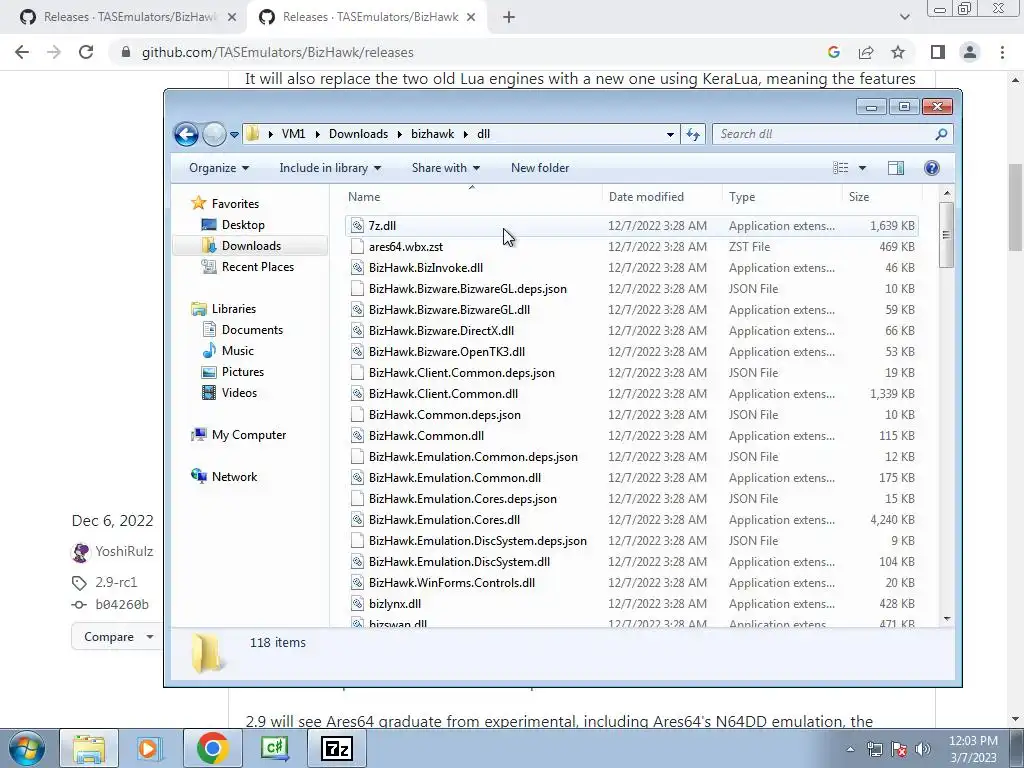Select the BizHawk.Emulation.Cores.dll file icon
Screen dimensions: 1024x768
[357, 520]
